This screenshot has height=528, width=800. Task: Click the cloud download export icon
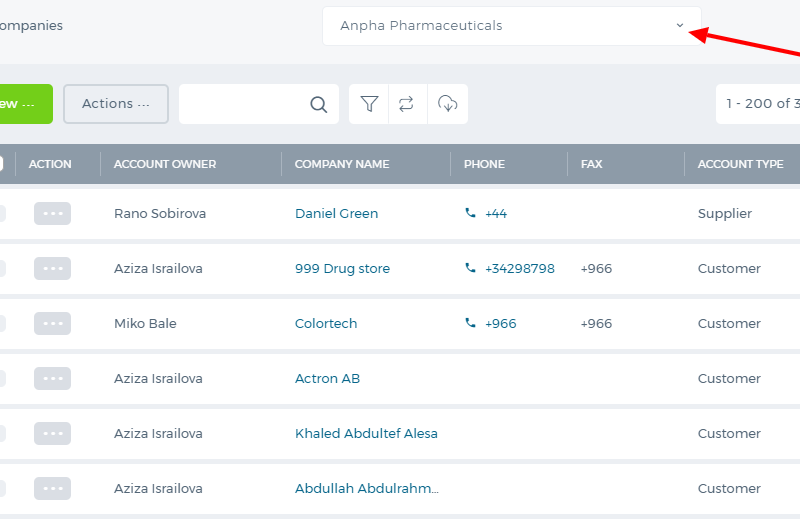[447, 104]
